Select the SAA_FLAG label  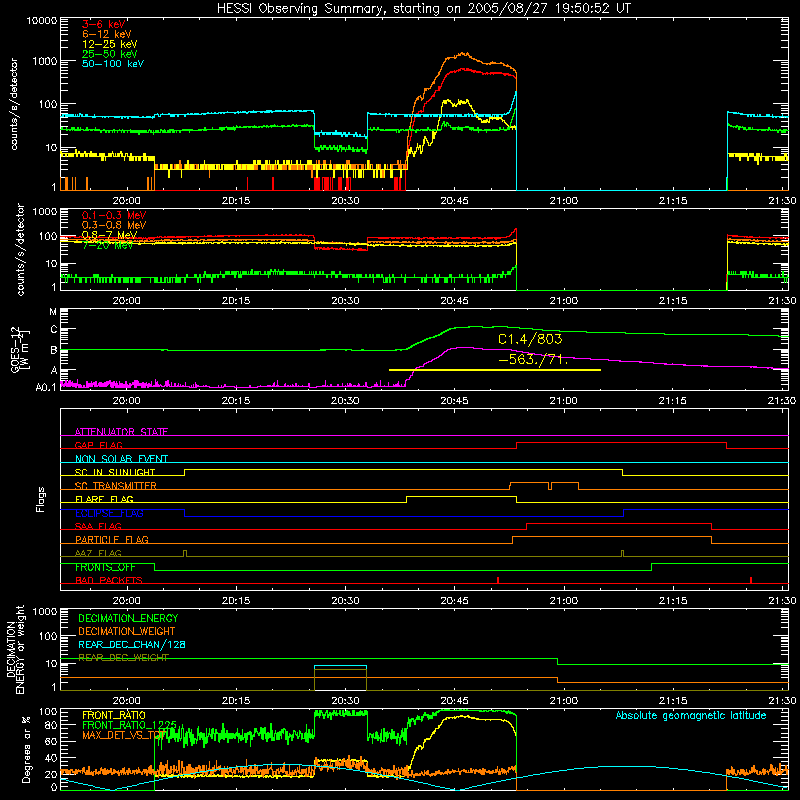point(98,526)
